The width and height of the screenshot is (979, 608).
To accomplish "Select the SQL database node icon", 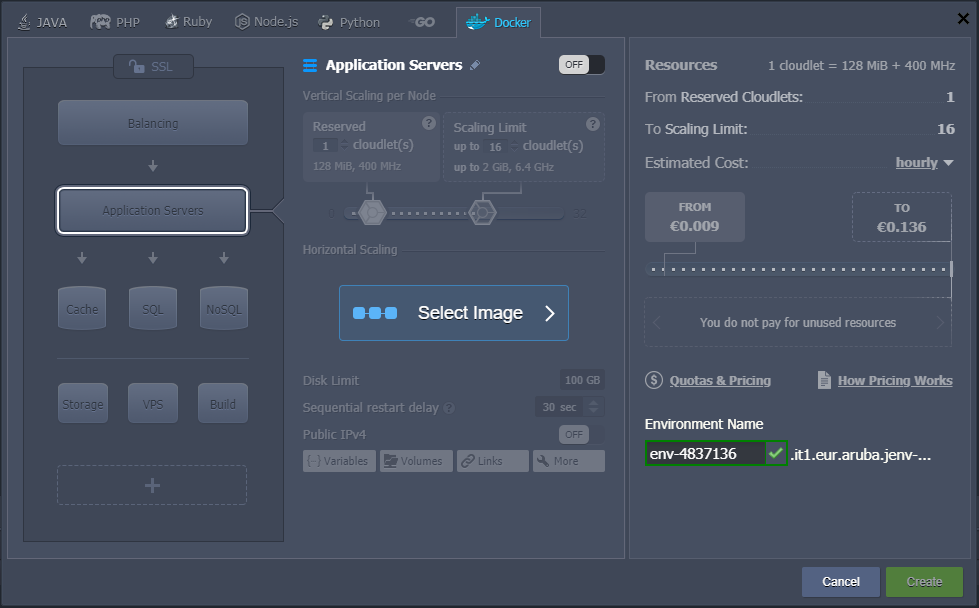I will coord(152,308).
